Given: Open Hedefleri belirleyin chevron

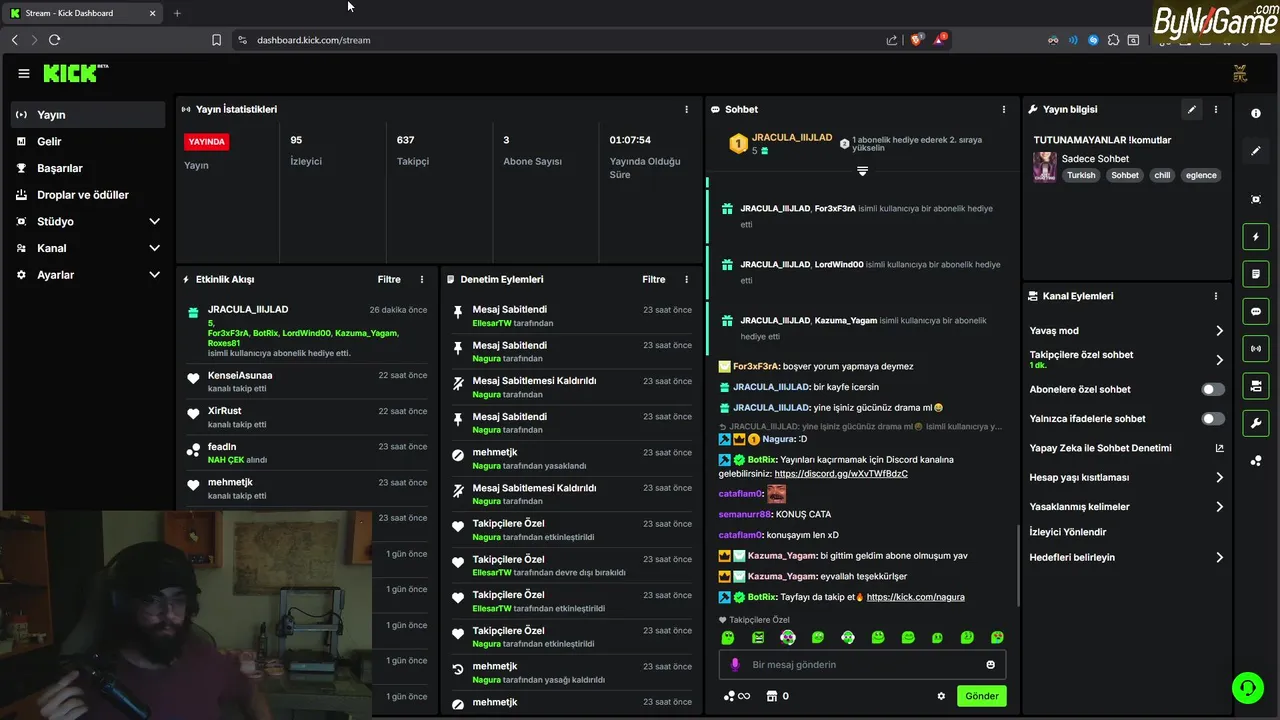Looking at the screenshot, I should [1219, 557].
